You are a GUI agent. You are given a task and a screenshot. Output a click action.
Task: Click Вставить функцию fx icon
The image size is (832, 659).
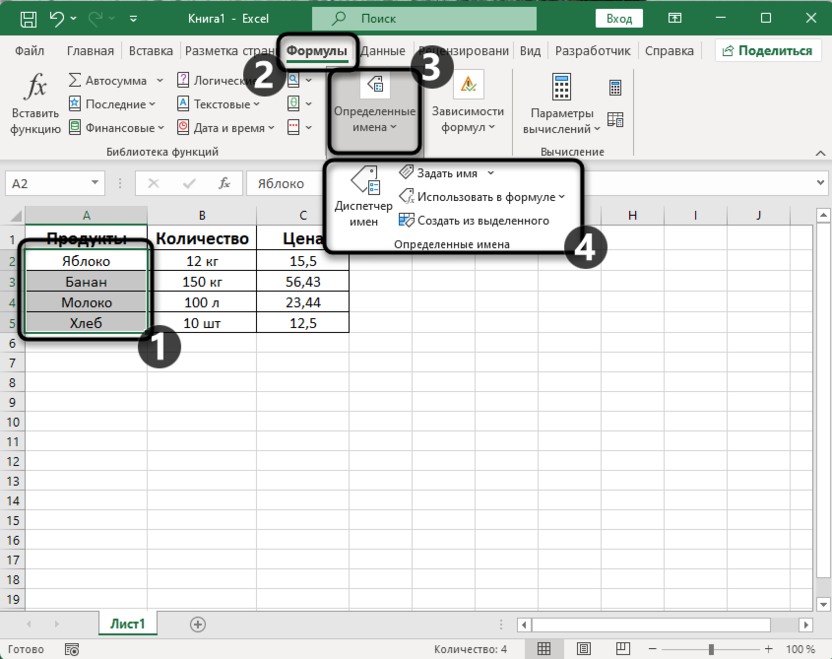point(36,104)
